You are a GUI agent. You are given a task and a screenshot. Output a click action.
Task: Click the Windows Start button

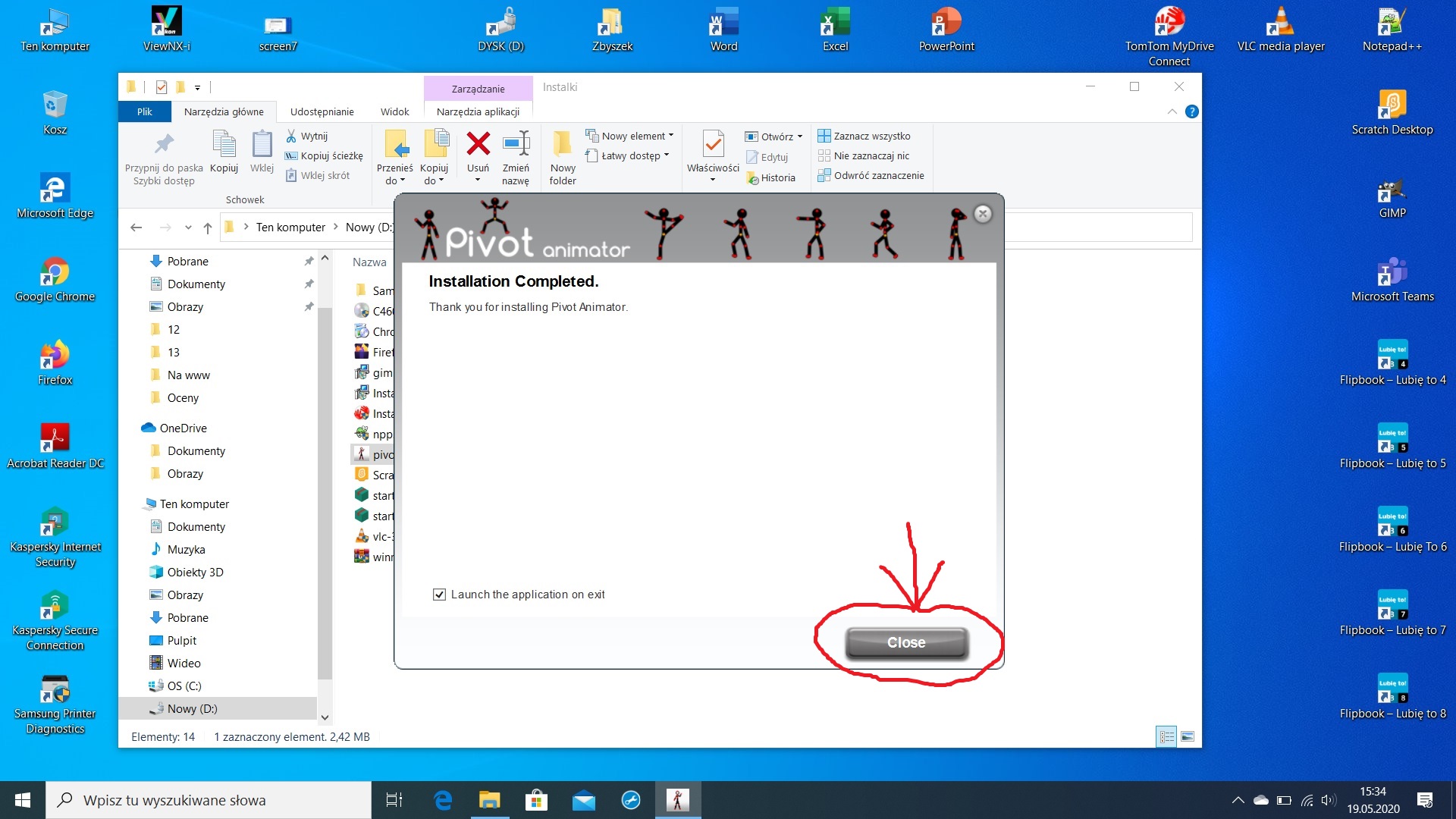click(23, 800)
